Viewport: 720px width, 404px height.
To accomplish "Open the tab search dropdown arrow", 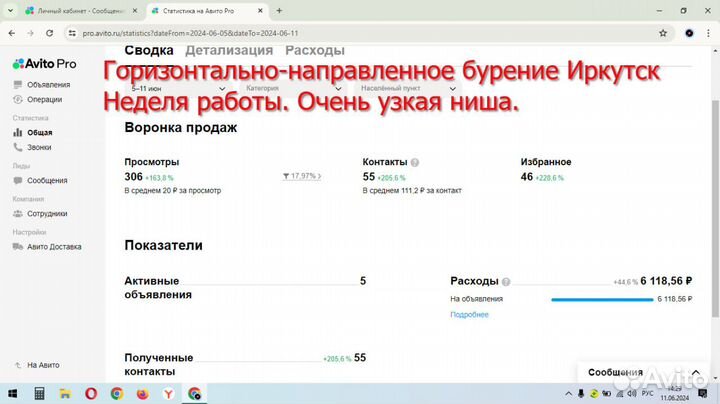I will click(x=10, y=11).
